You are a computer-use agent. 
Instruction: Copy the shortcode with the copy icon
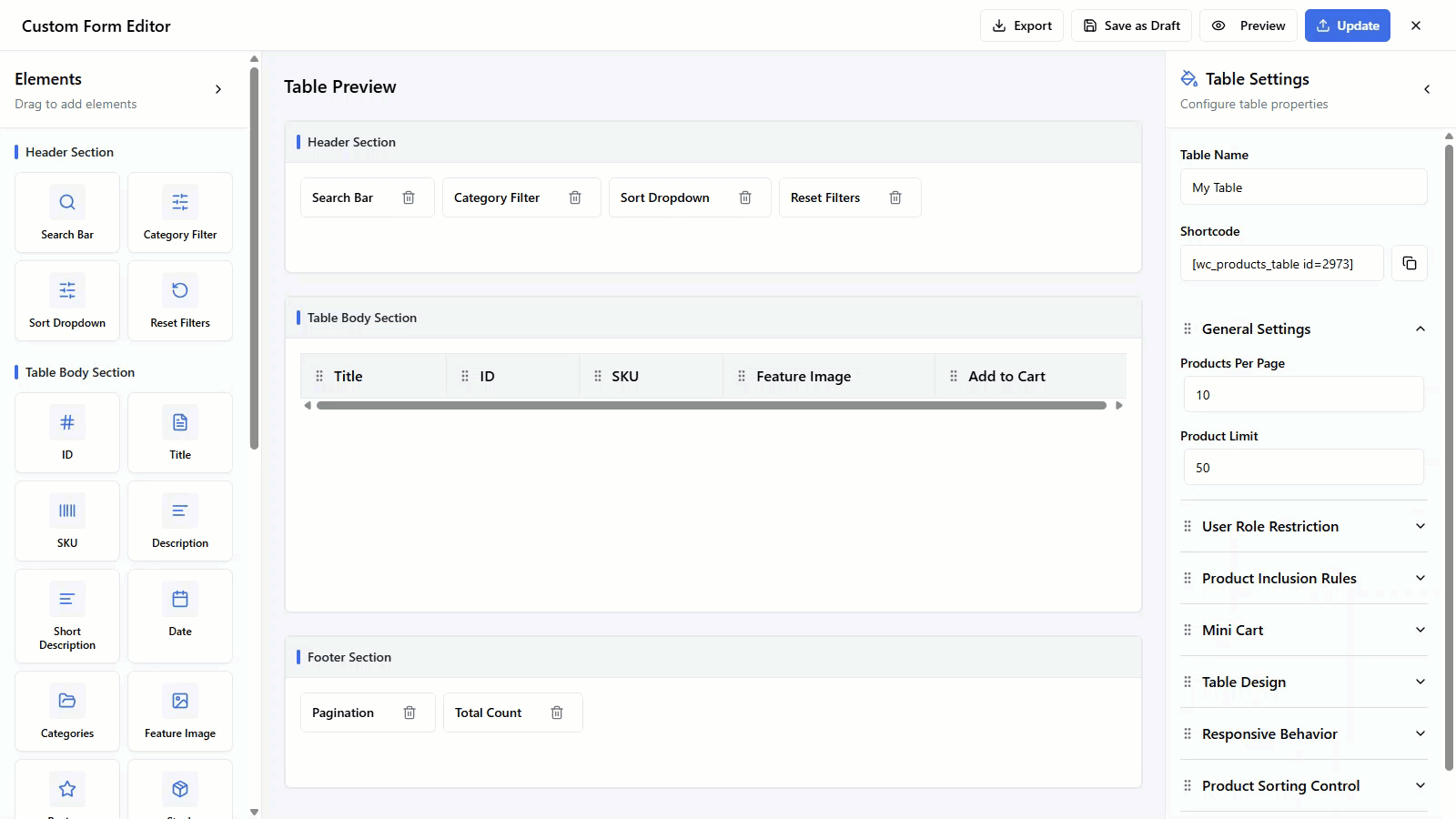(1409, 263)
